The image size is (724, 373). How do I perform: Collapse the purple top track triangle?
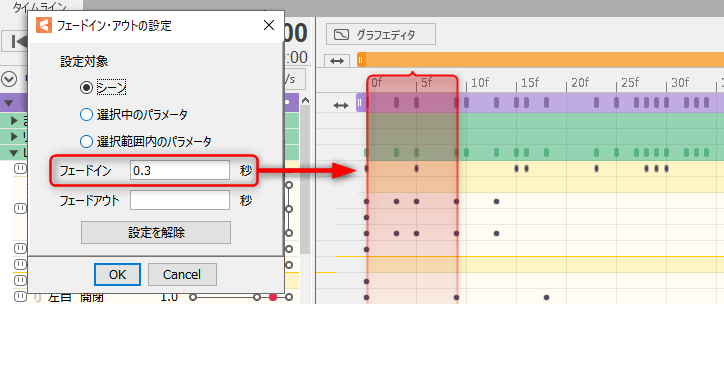coord(8,103)
